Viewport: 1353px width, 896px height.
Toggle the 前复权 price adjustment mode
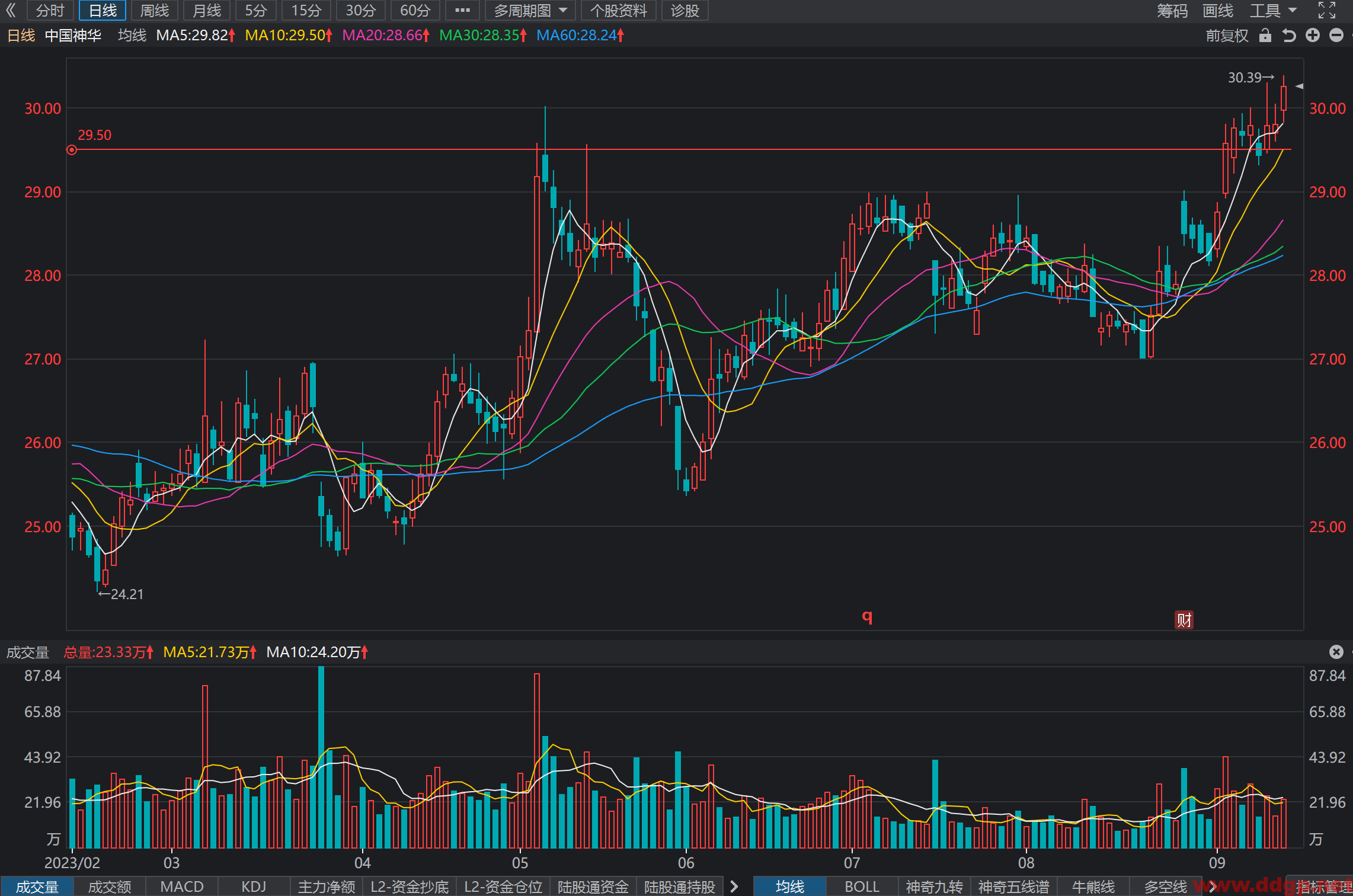click(1227, 36)
